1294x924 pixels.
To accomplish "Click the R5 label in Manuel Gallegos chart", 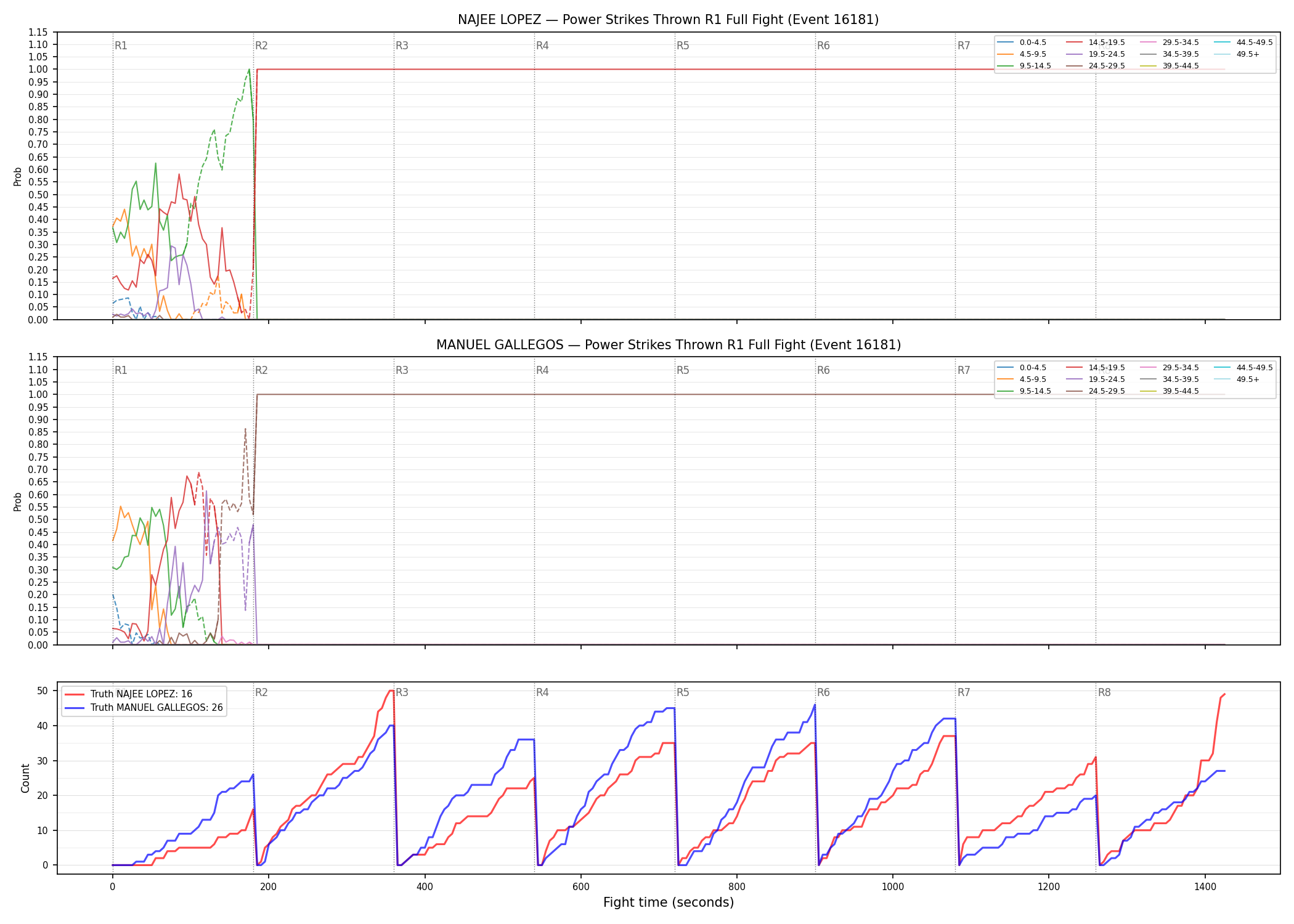I will [x=683, y=370].
